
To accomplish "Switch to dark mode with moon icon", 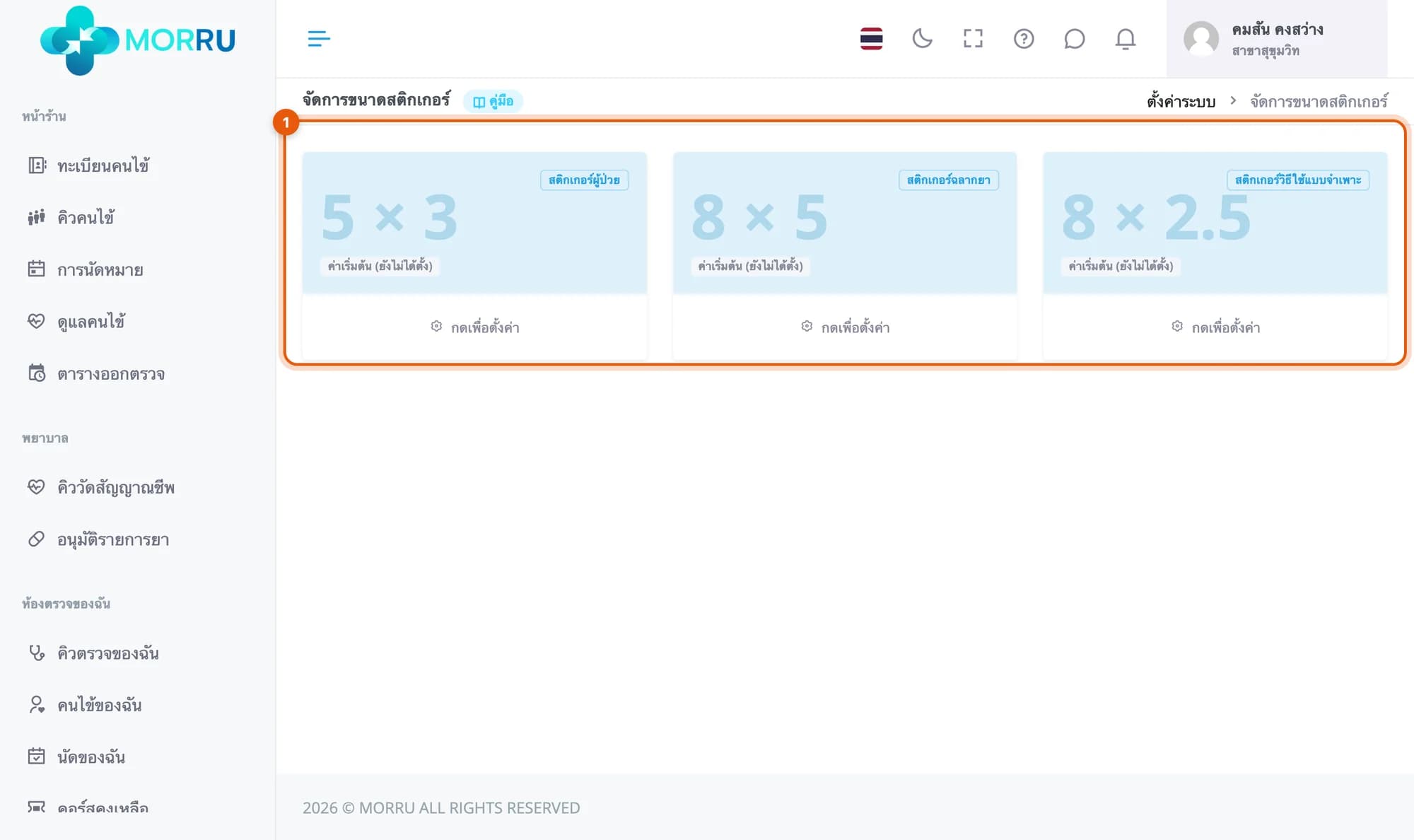I will (x=922, y=38).
